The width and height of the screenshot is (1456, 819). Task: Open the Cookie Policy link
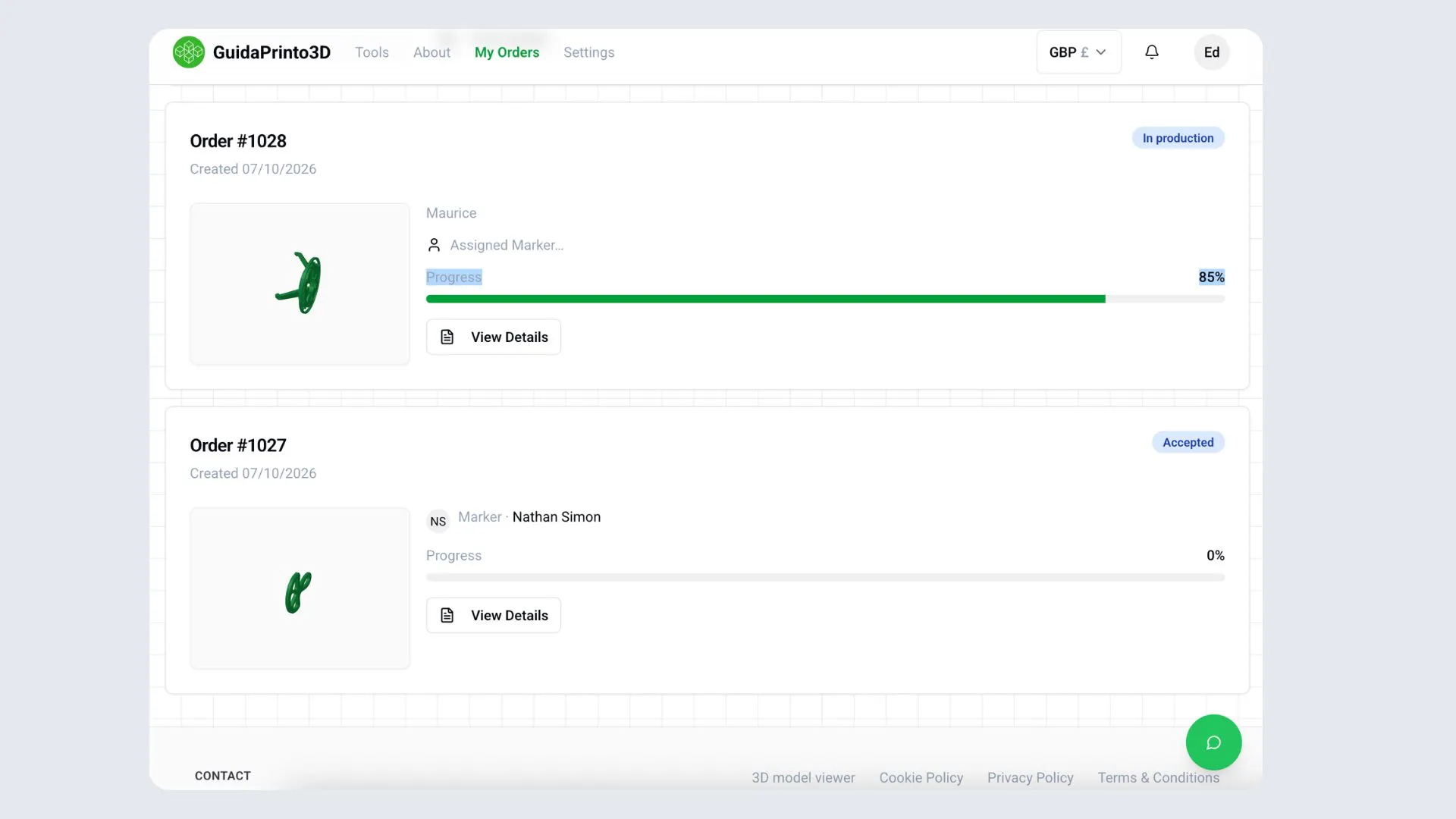coord(921,777)
